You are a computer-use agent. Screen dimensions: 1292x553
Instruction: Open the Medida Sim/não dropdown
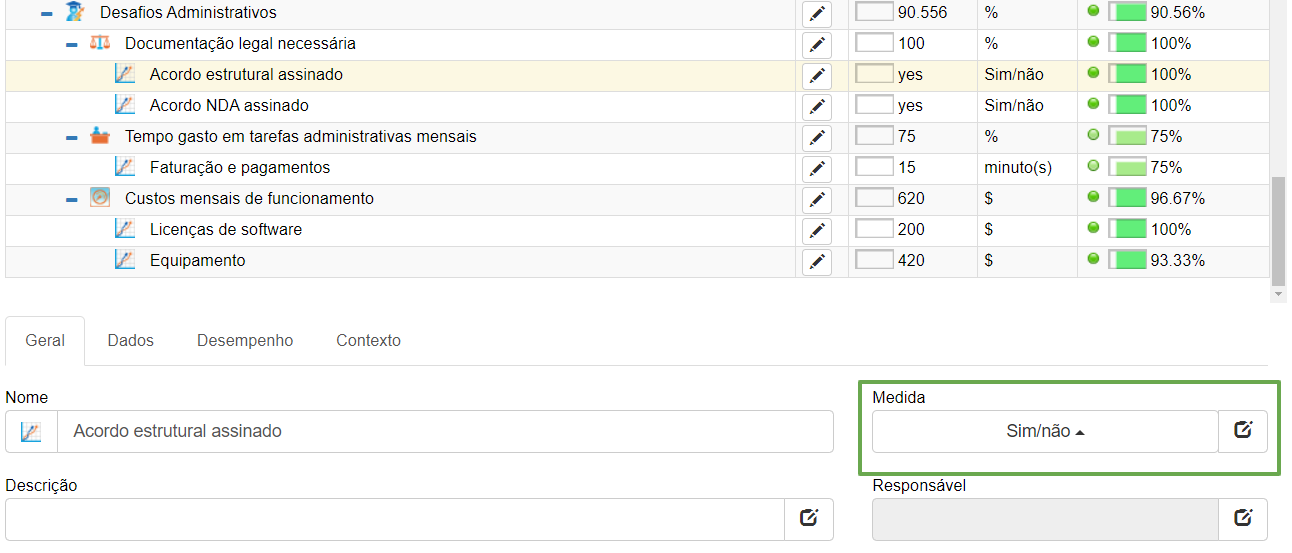(x=1045, y=431)
